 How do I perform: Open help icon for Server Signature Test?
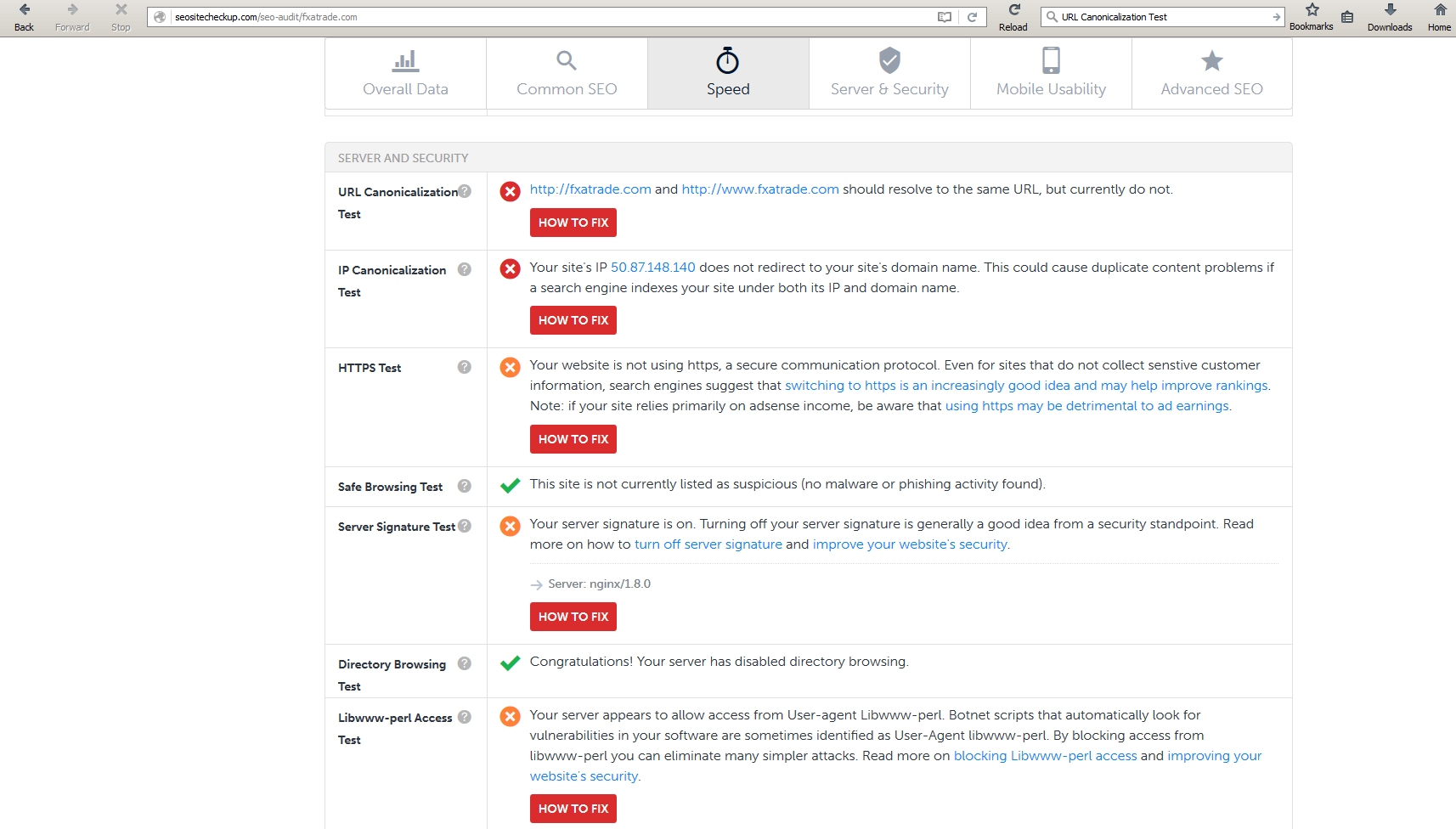click(465, 526)
